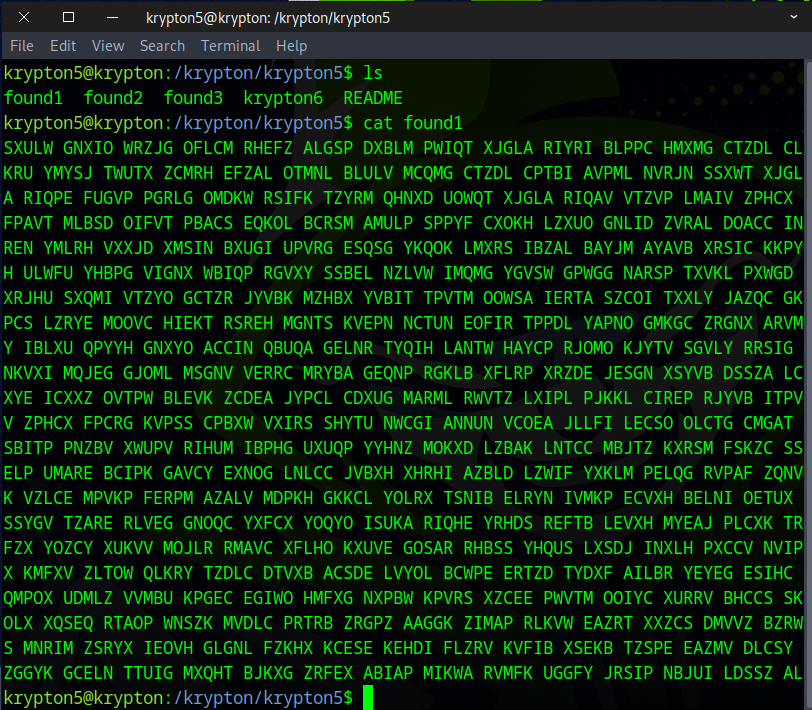Expand the View menu
This screenshot has width=812, height=710.
(108, 46)
